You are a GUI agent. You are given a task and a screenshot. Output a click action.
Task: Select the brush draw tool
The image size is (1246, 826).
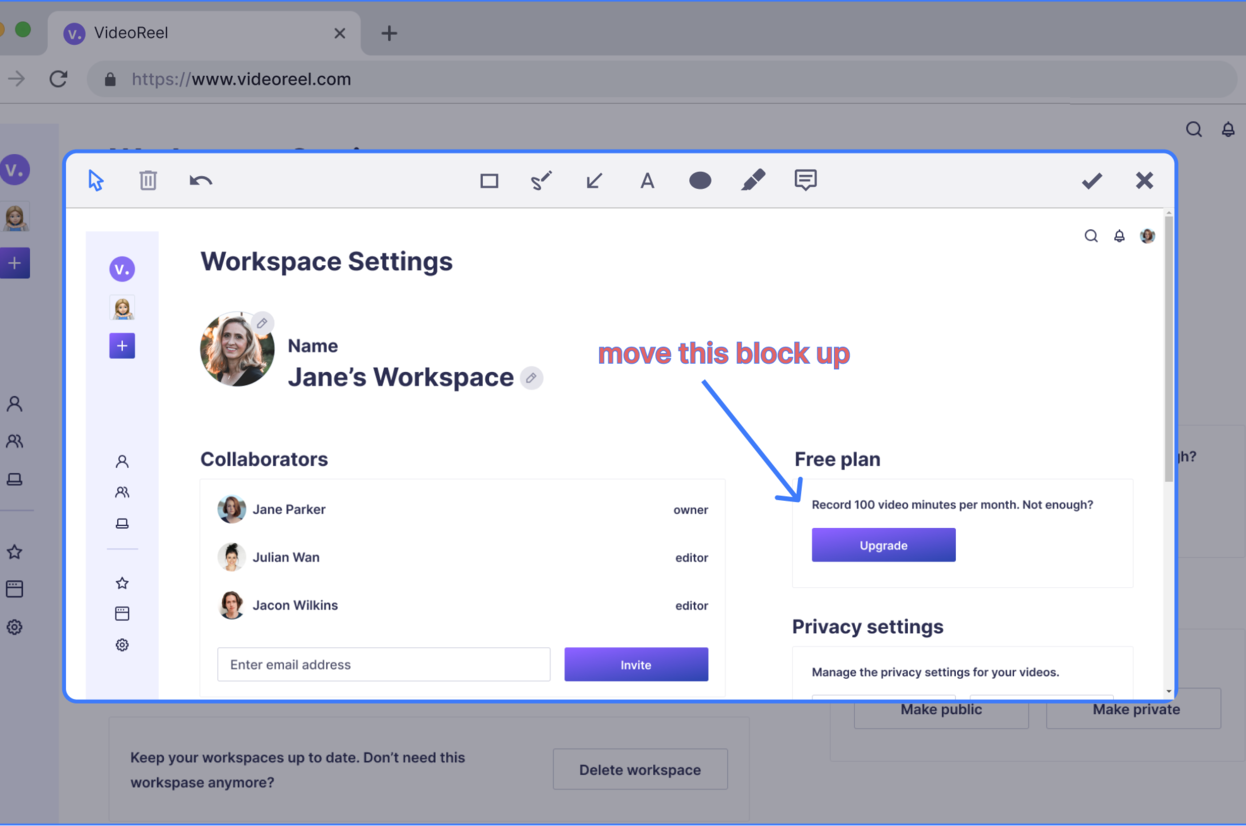click(541, 181)
